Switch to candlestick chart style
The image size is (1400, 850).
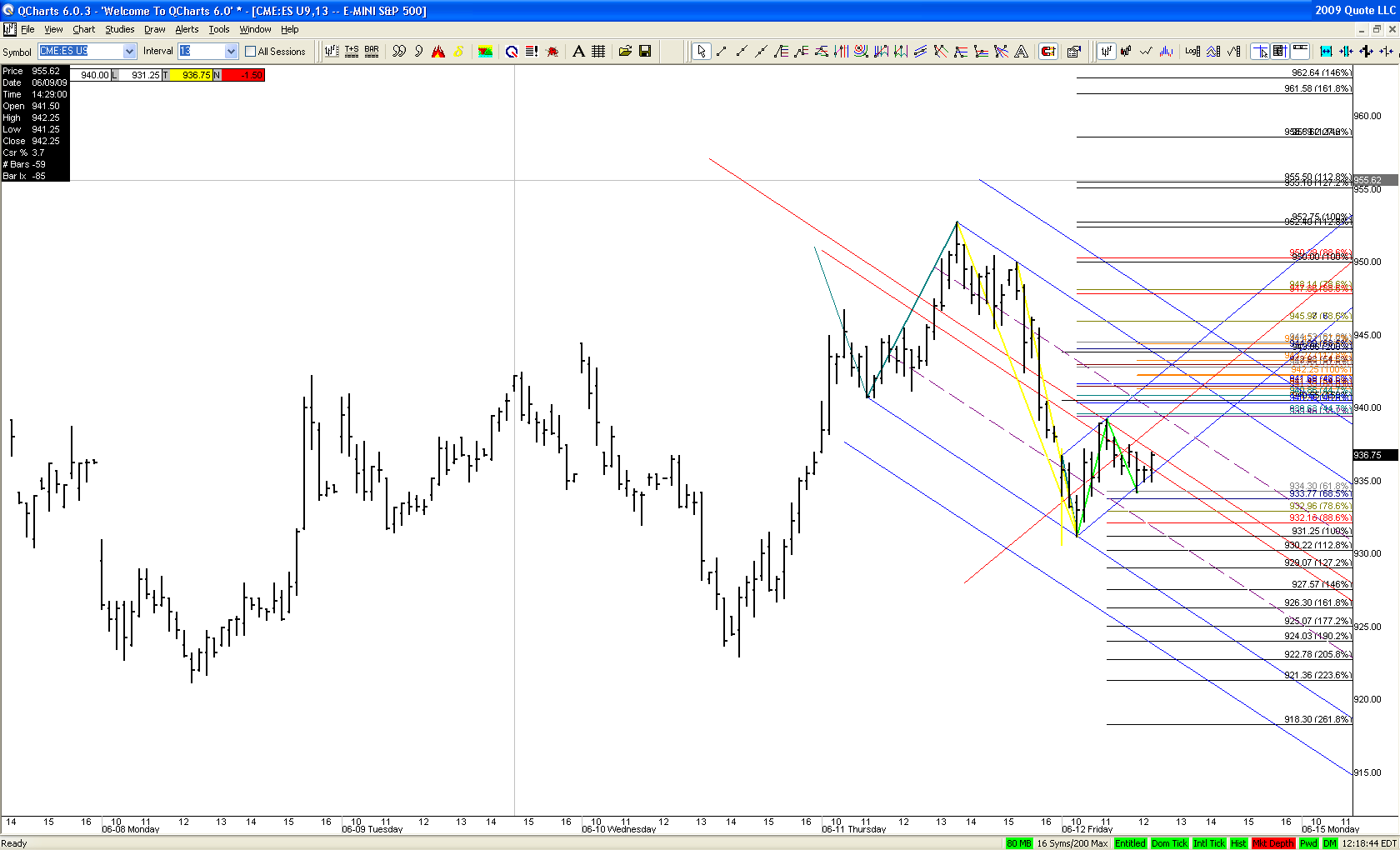tap(1126, 52)
